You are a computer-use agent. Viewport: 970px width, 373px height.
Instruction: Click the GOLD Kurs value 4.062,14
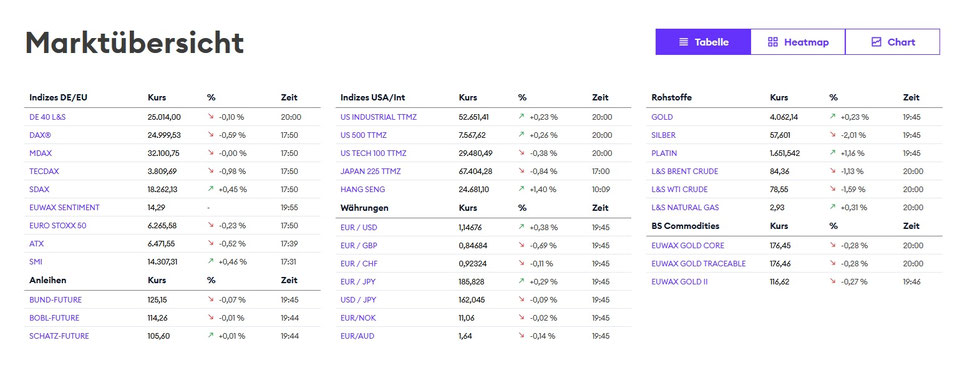[x=784, y=117]
